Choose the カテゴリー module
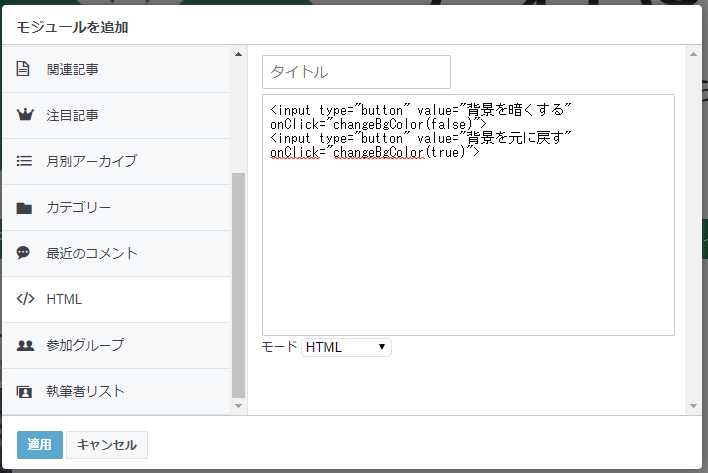This screenshot has width=708, height=473. (116, 208)
